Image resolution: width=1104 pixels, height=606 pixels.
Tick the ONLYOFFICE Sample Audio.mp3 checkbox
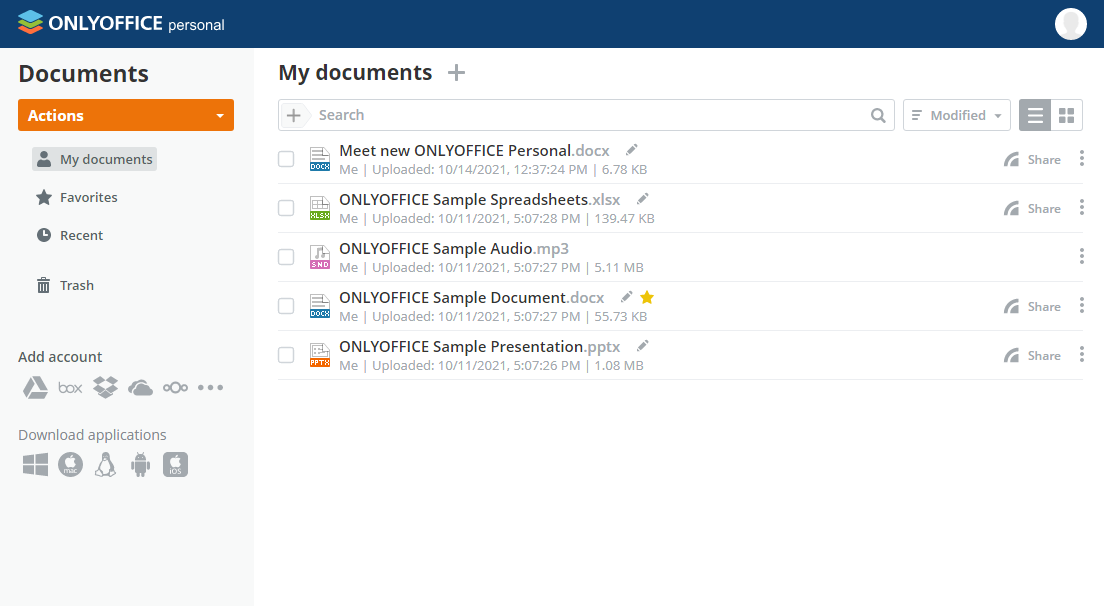[x=286, y=257]
